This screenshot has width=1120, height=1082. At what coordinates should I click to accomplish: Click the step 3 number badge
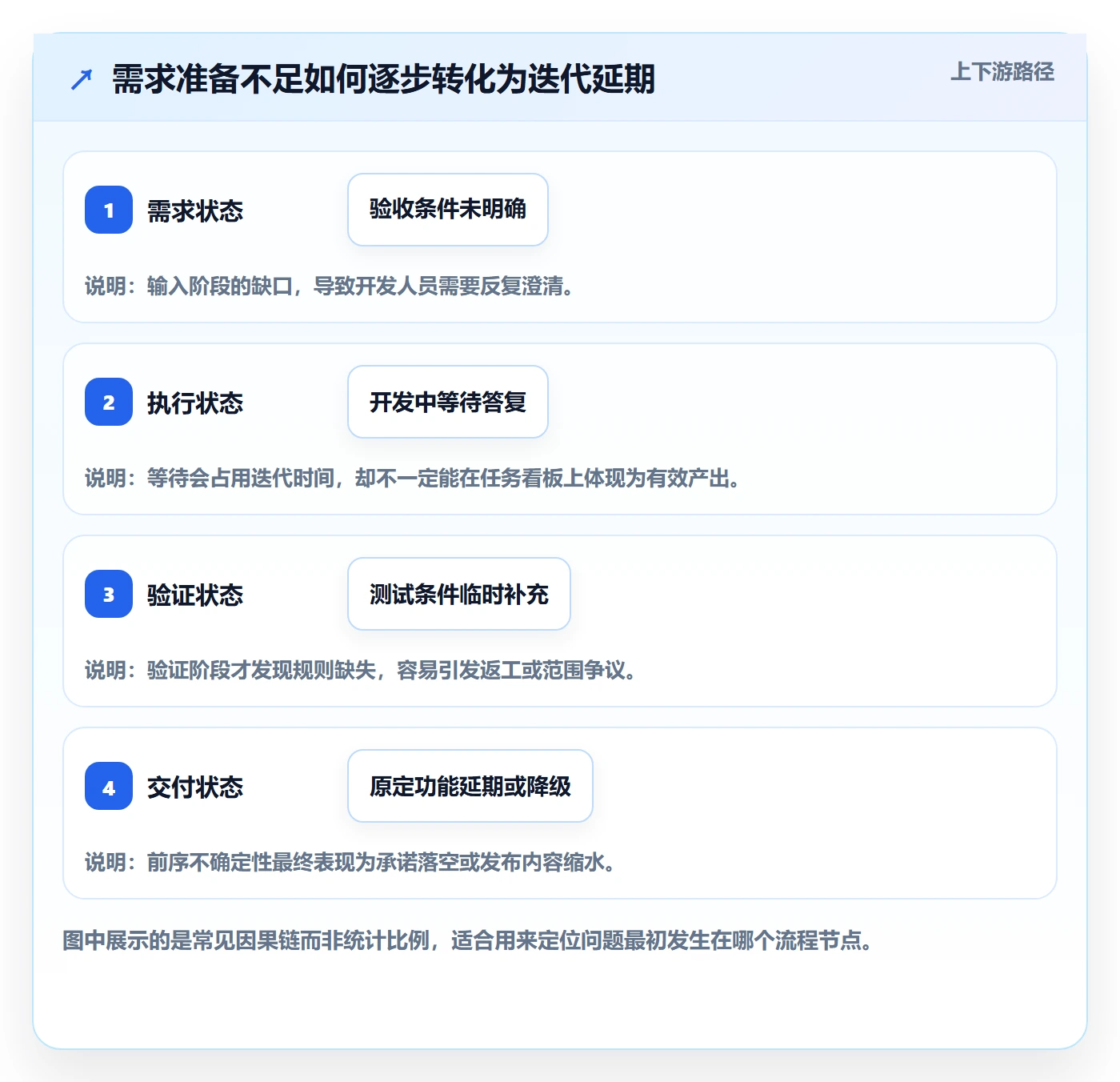(x=109, y=594)
